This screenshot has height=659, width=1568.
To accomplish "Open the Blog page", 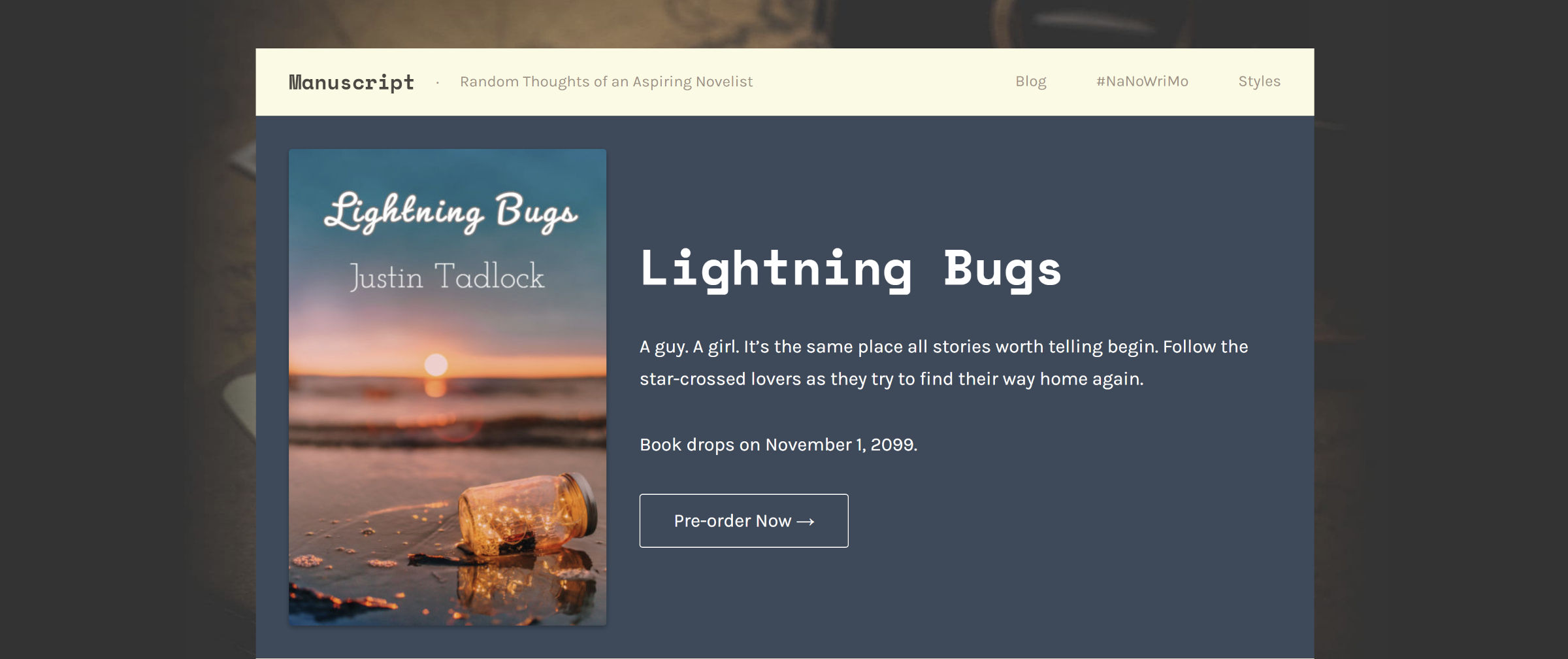I will [x=1030, y=81].
